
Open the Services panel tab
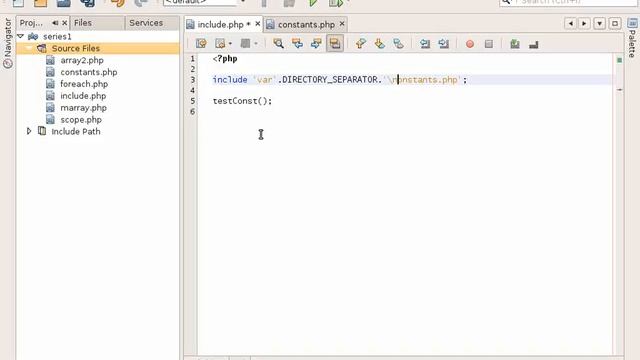(x=146, y=23)
